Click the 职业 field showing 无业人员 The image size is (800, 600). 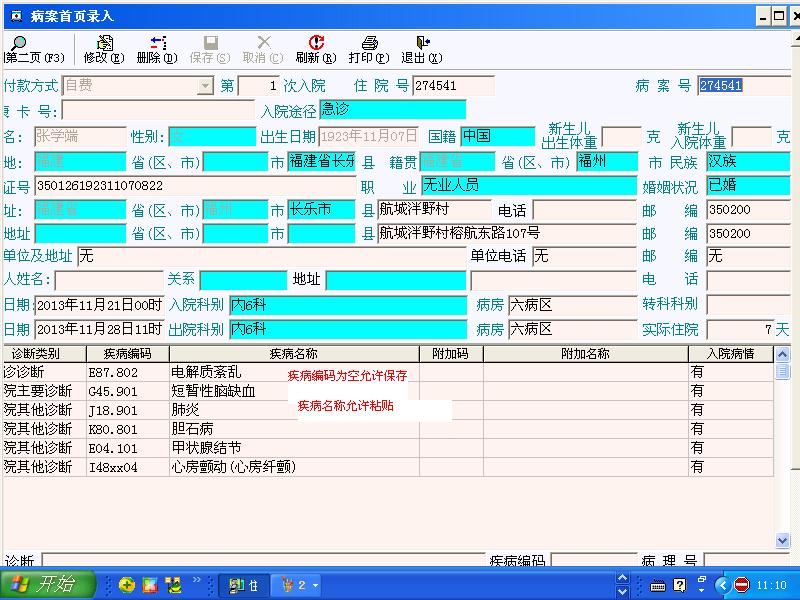click(x=529, y=185)
